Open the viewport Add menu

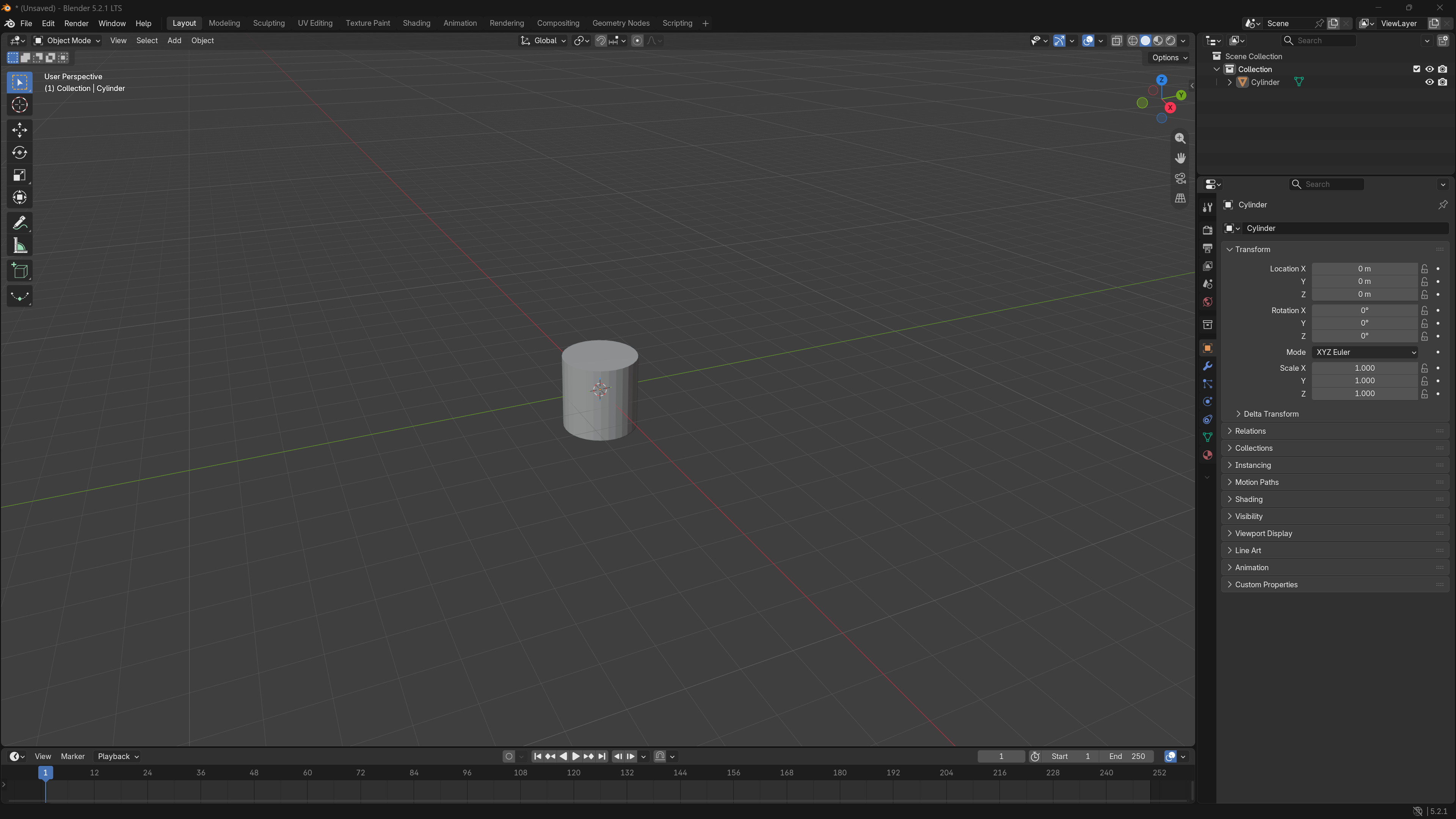tap(174, 41)
